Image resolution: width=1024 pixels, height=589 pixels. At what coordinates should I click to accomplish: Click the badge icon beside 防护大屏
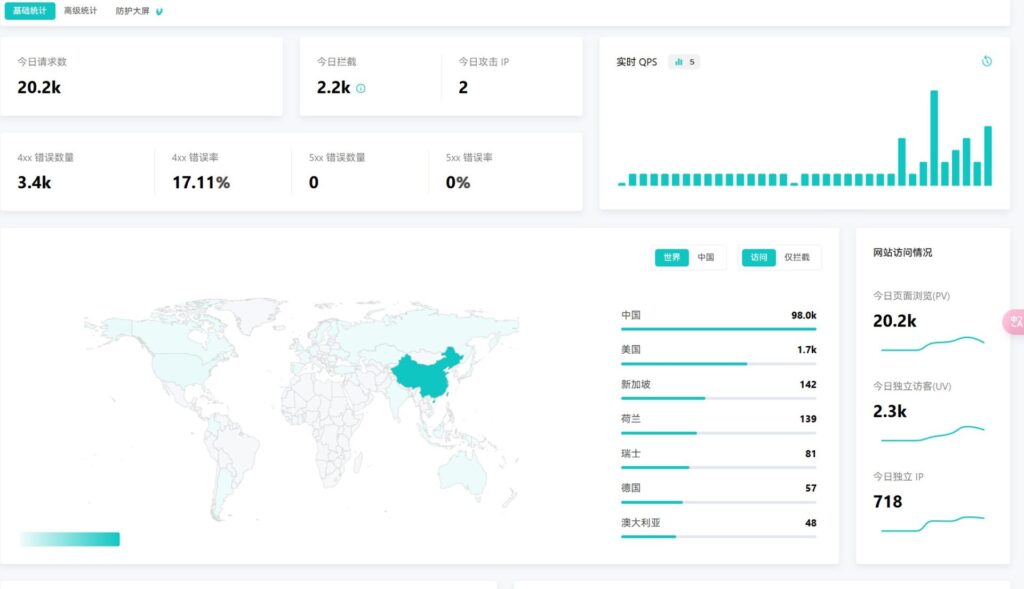(x=160, y=12)
